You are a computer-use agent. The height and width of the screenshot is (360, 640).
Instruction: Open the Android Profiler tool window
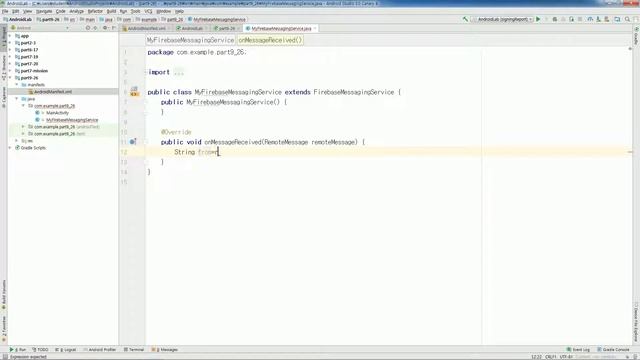pyautogui.click(x=100, y=350)
